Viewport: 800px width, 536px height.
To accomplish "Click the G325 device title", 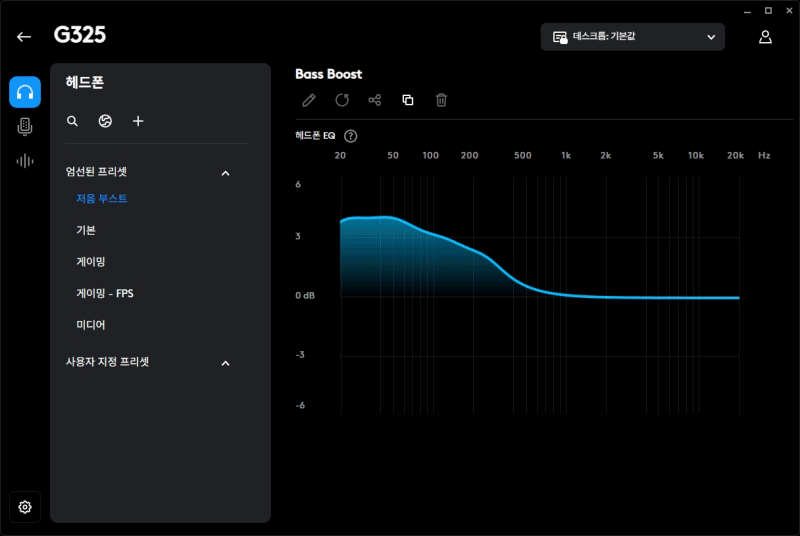I will click(x=80, y=35).
